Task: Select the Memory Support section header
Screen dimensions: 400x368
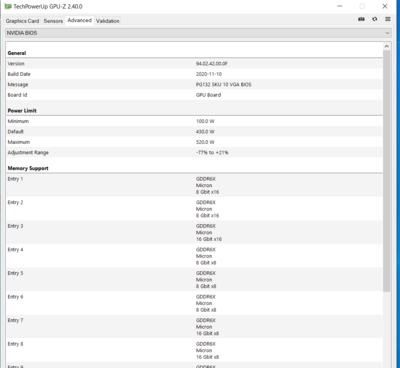Action: [28, 168]
